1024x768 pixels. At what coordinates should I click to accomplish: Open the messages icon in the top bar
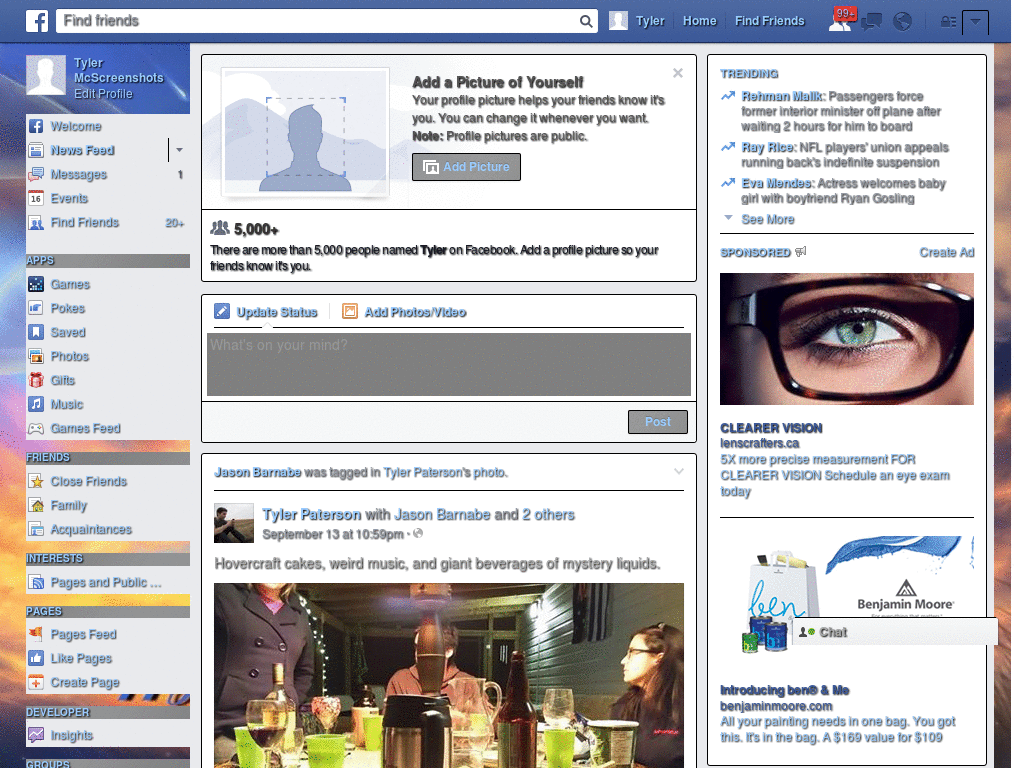point(871,20)
